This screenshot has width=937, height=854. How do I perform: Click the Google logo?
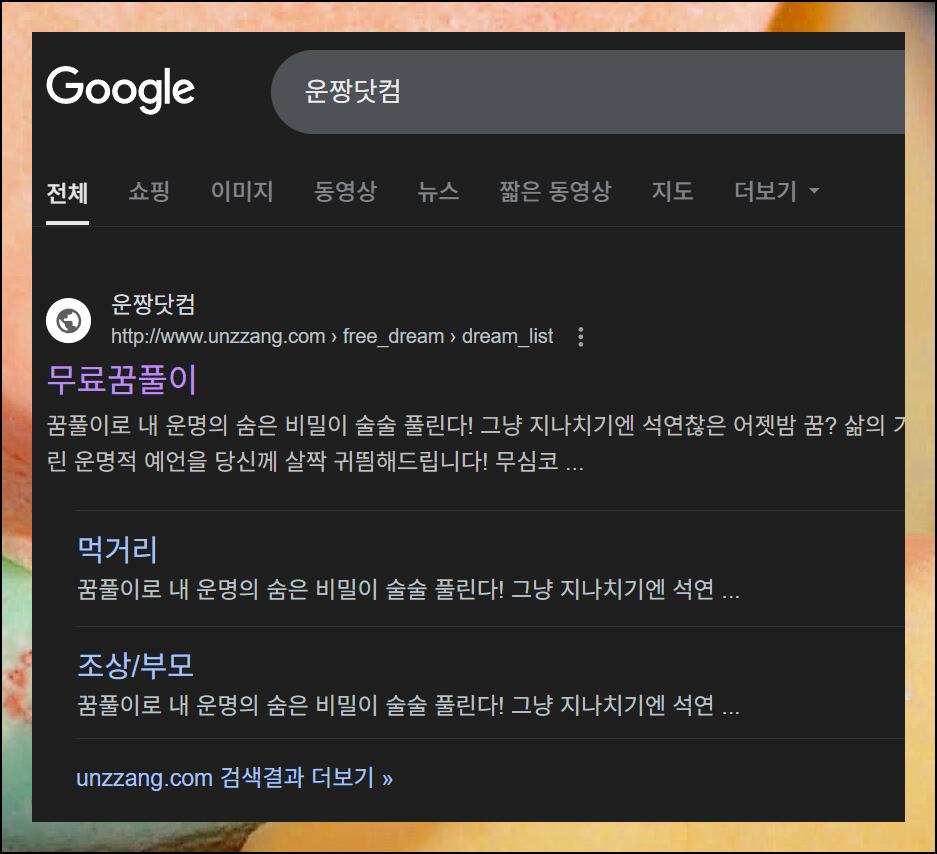click(121, 90)
